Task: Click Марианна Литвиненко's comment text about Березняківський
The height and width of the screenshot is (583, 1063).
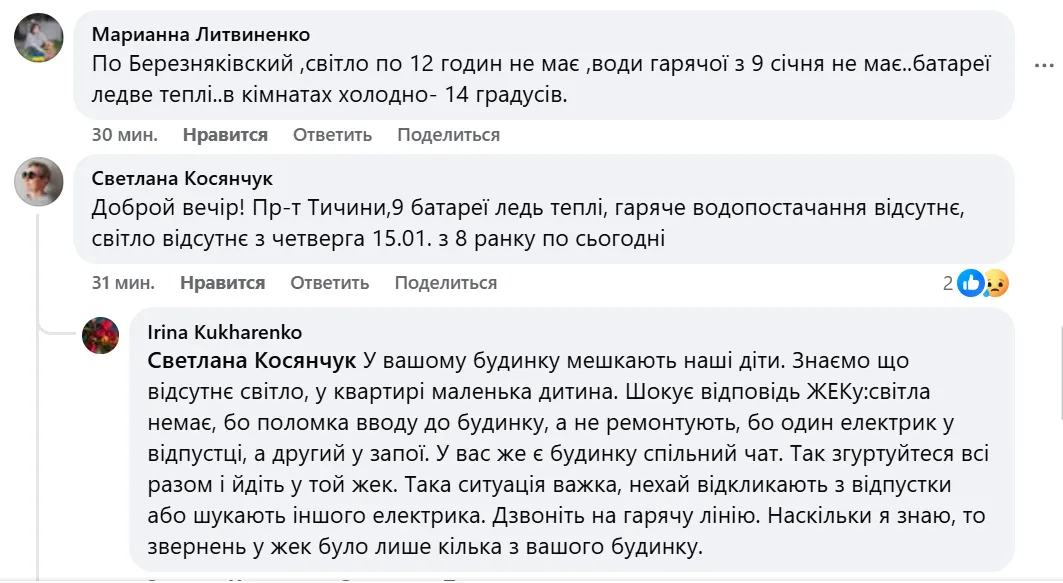Action: (x=540, y=80)
